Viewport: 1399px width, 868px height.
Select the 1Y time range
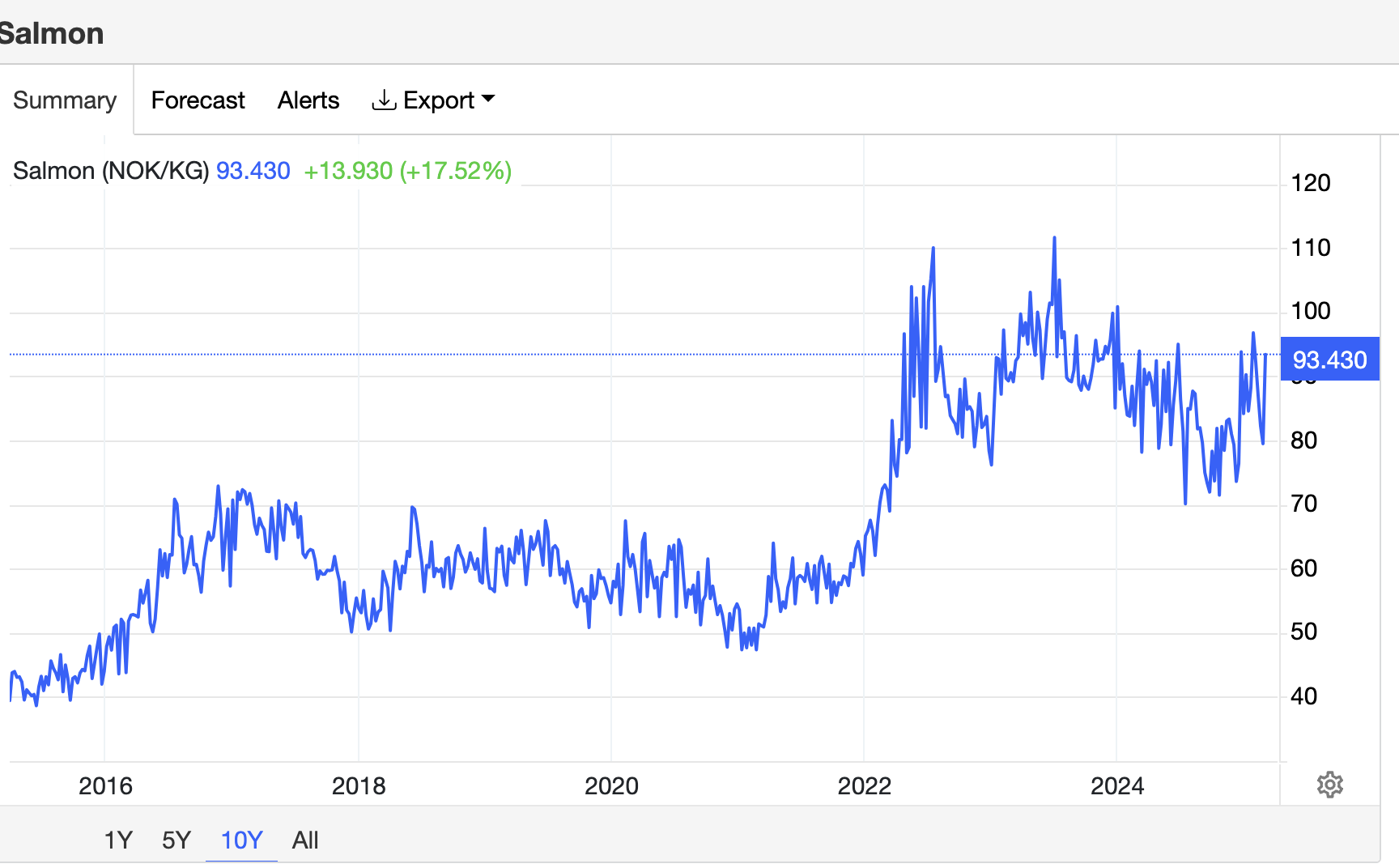(118, 840)
